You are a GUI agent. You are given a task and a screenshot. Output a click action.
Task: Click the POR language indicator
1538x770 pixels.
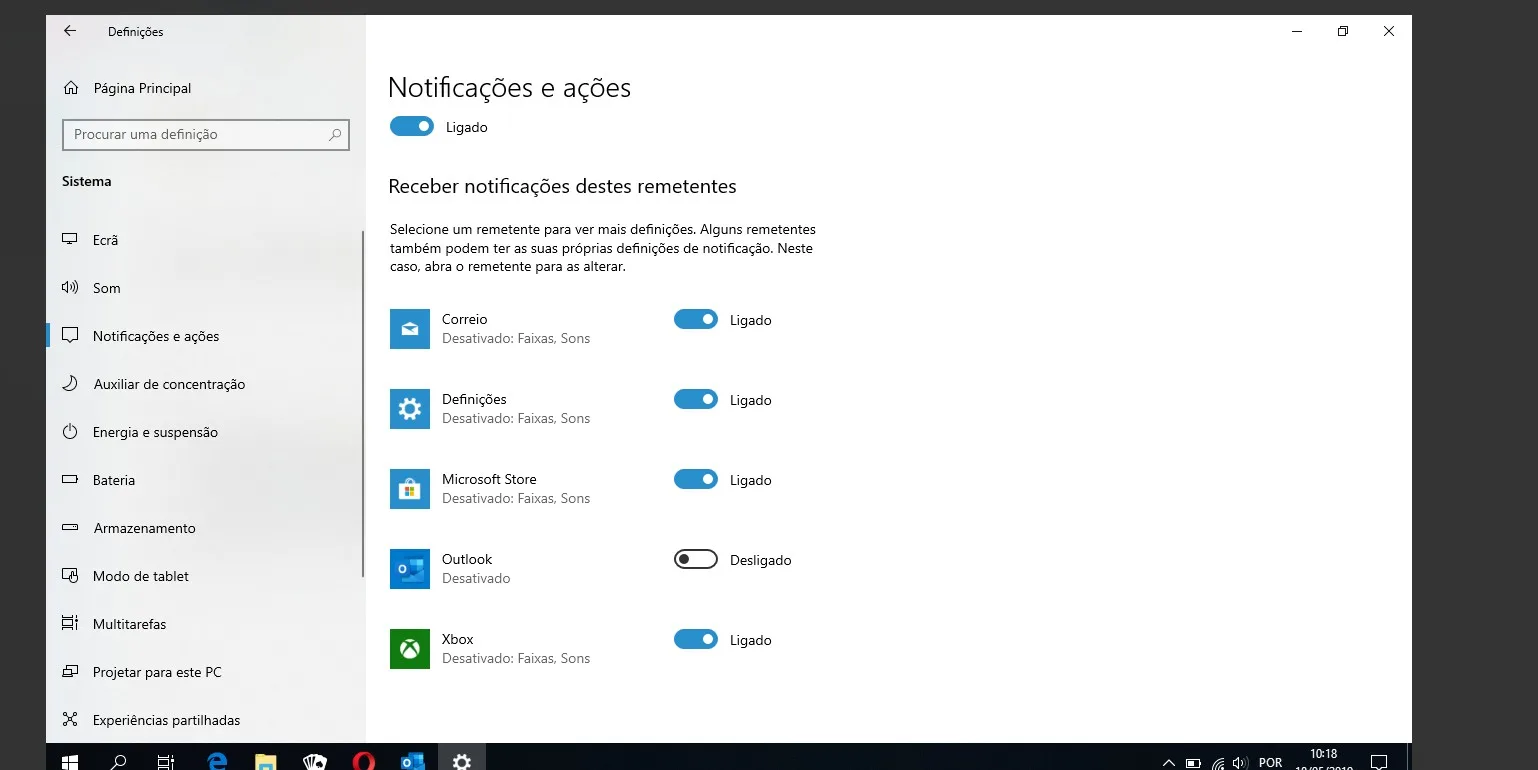click(1271, 763)
